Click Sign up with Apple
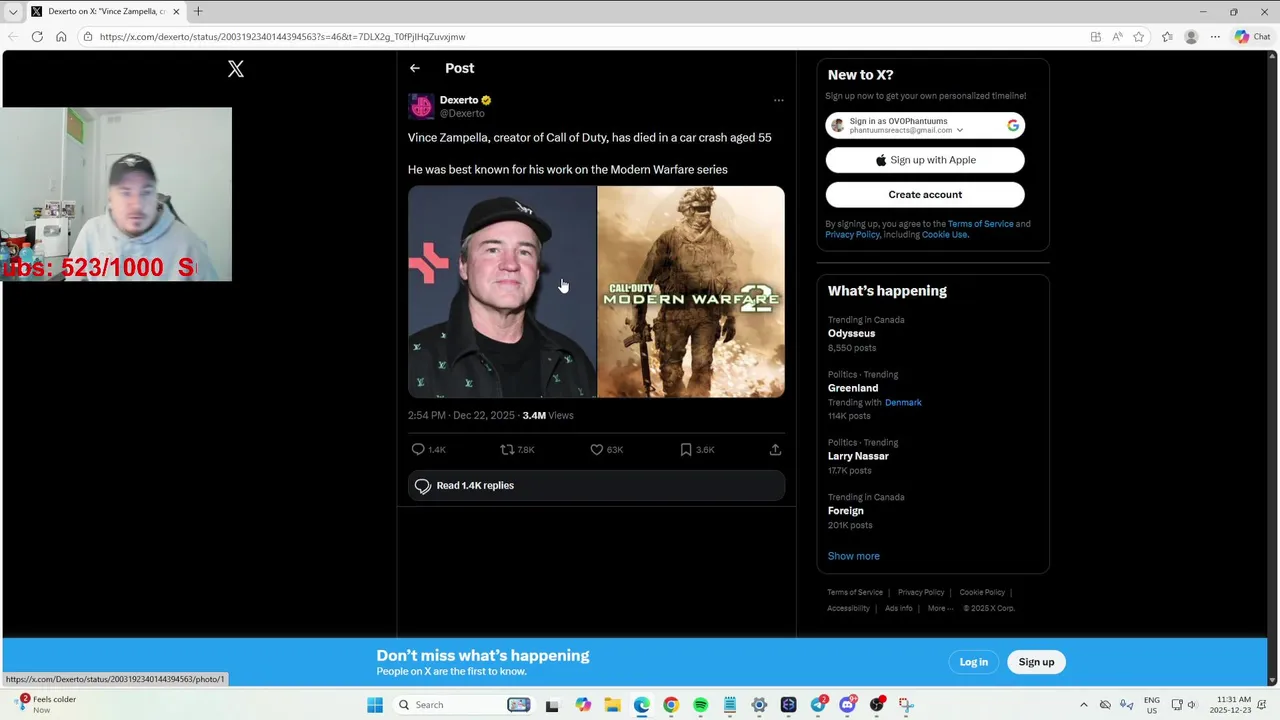The width and height of the screenshot is (1280, 720). pos(925,160)
